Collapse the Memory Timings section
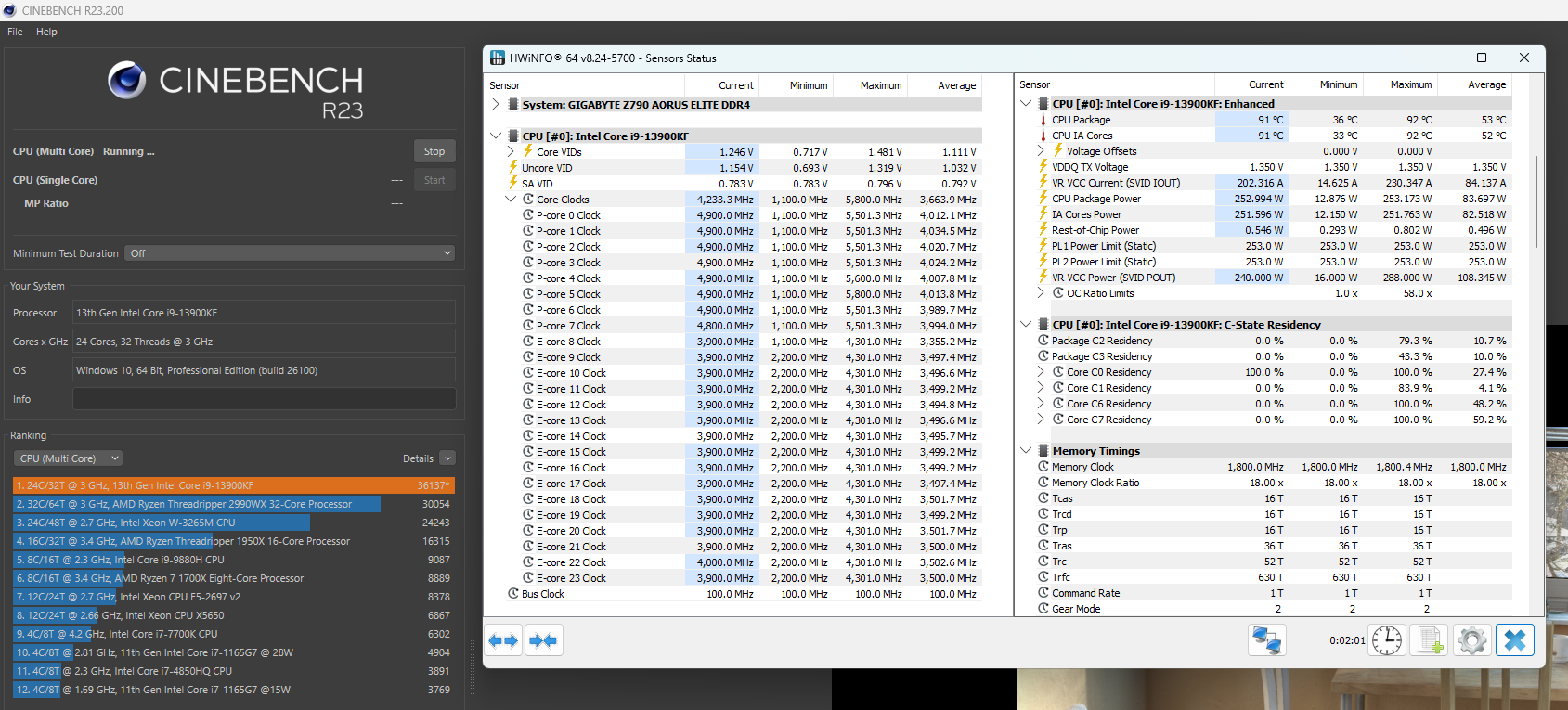 (x=1026, y=451)
